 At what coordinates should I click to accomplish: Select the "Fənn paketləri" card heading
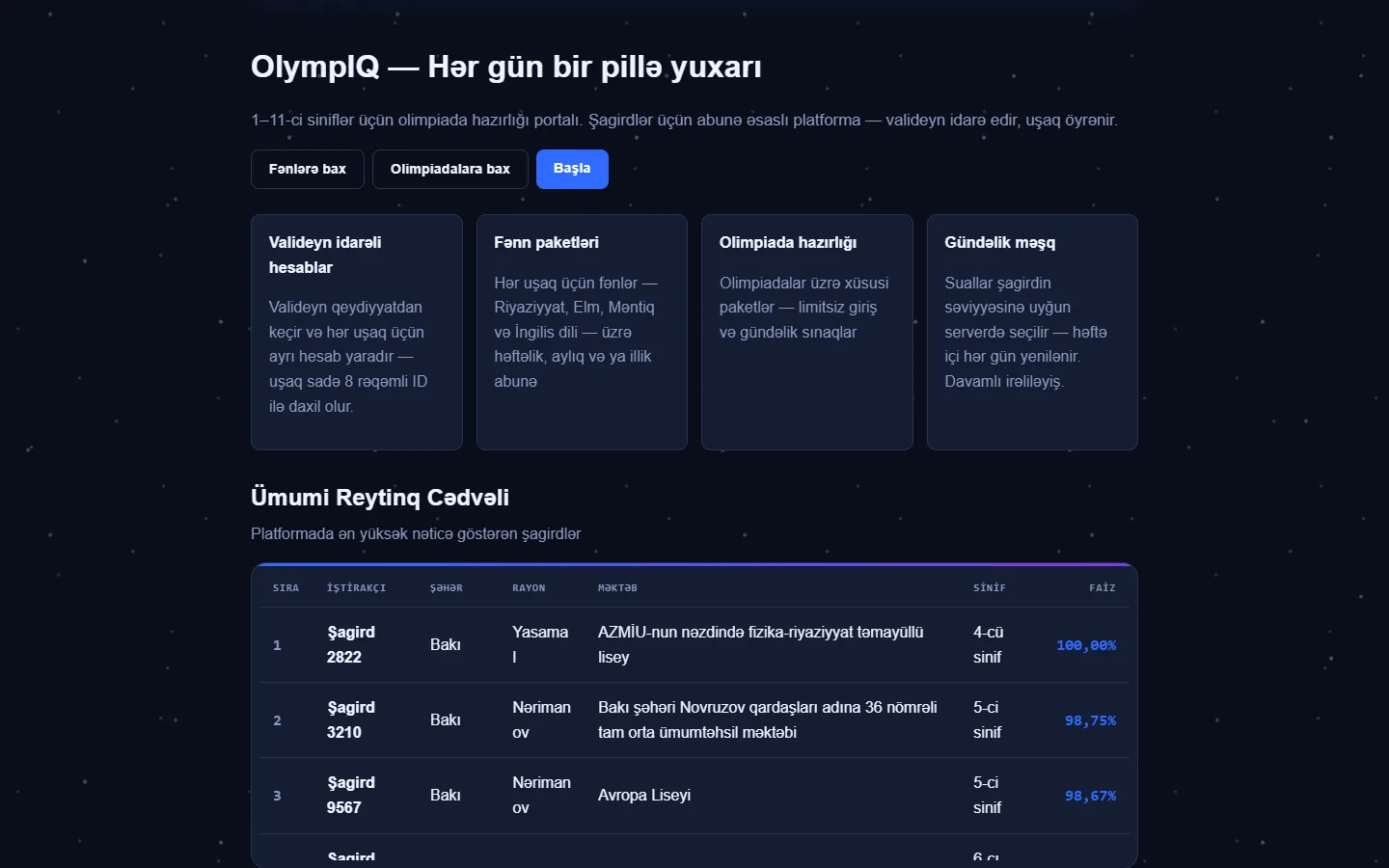546,243
